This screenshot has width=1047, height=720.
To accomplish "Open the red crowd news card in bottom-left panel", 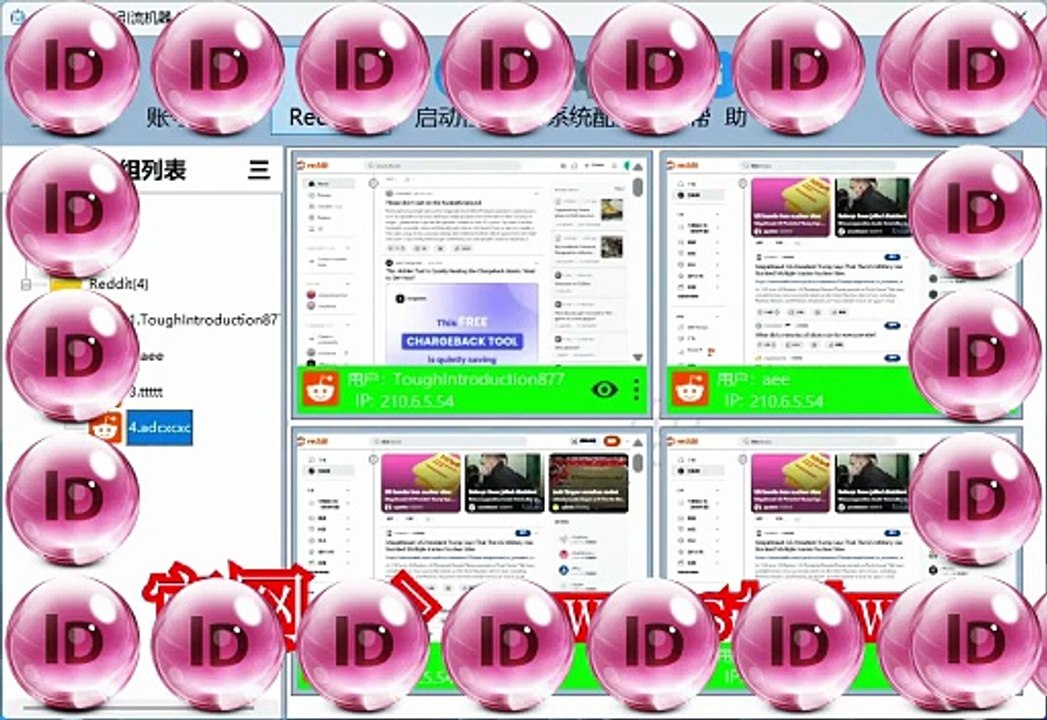I will coord(588,483).
